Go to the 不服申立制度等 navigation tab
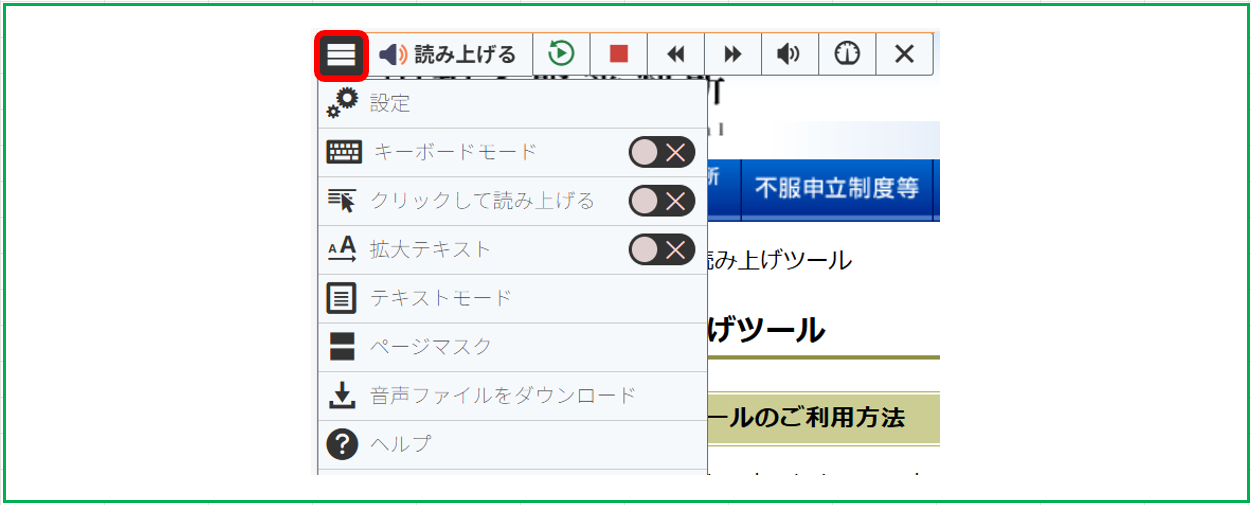 click(836, 188)
